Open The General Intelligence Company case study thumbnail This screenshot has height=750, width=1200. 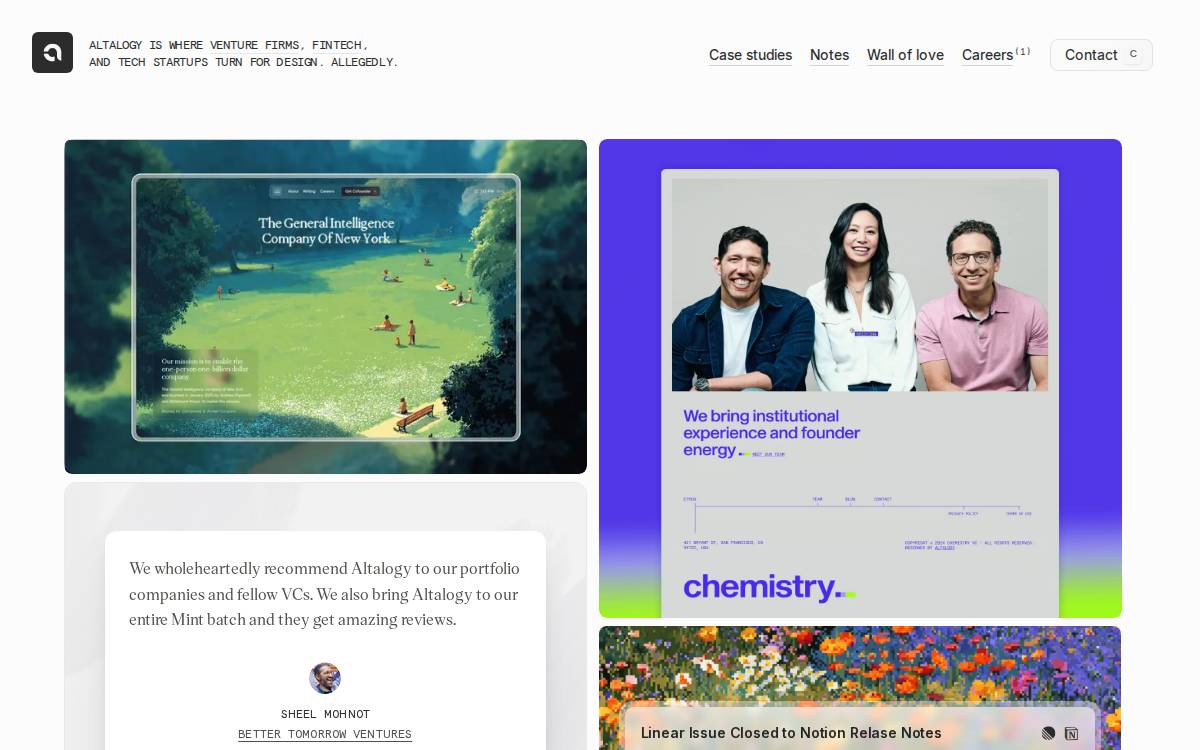coord(325,306)
